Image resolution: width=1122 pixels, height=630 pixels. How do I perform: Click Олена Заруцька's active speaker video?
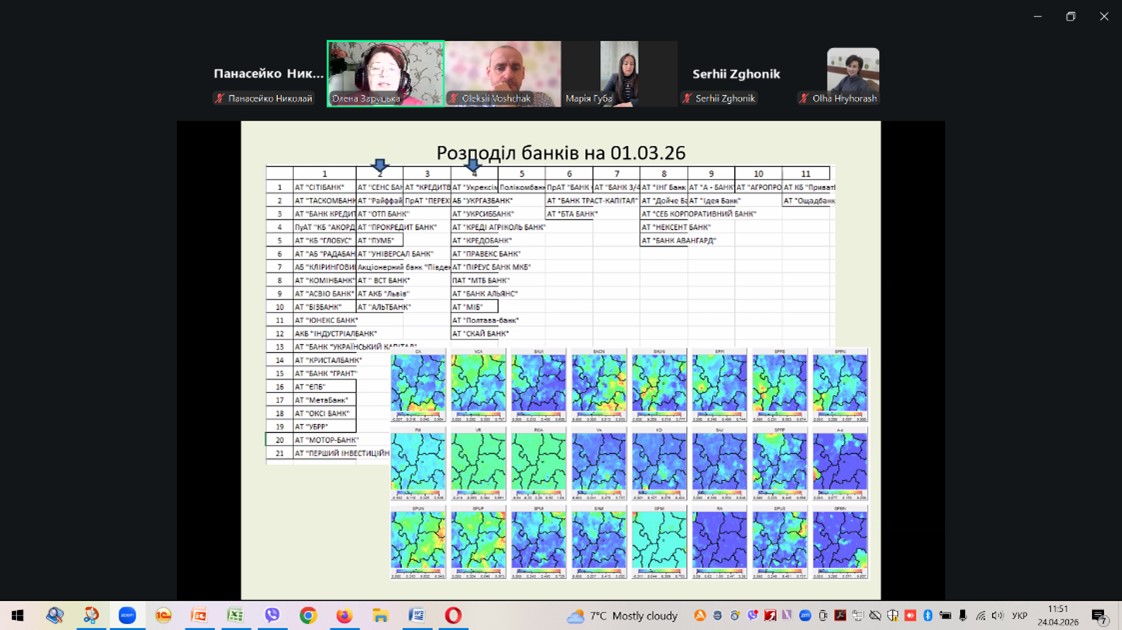coord(385,72)
